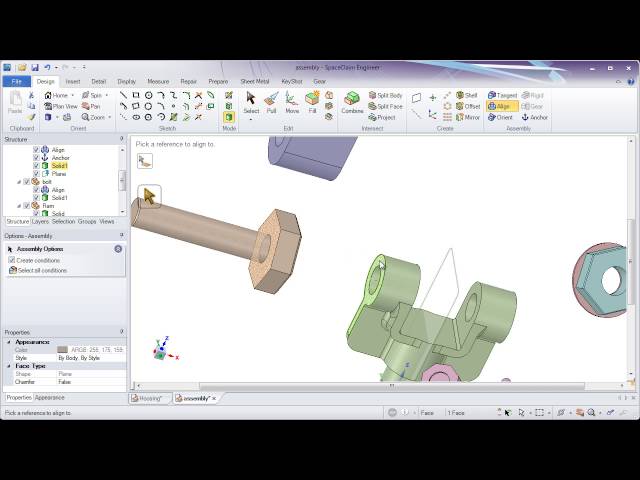Viewport: 640px width, 480px height.
Task: Collapse the Assembly Options section
Action: click(118, 249)
